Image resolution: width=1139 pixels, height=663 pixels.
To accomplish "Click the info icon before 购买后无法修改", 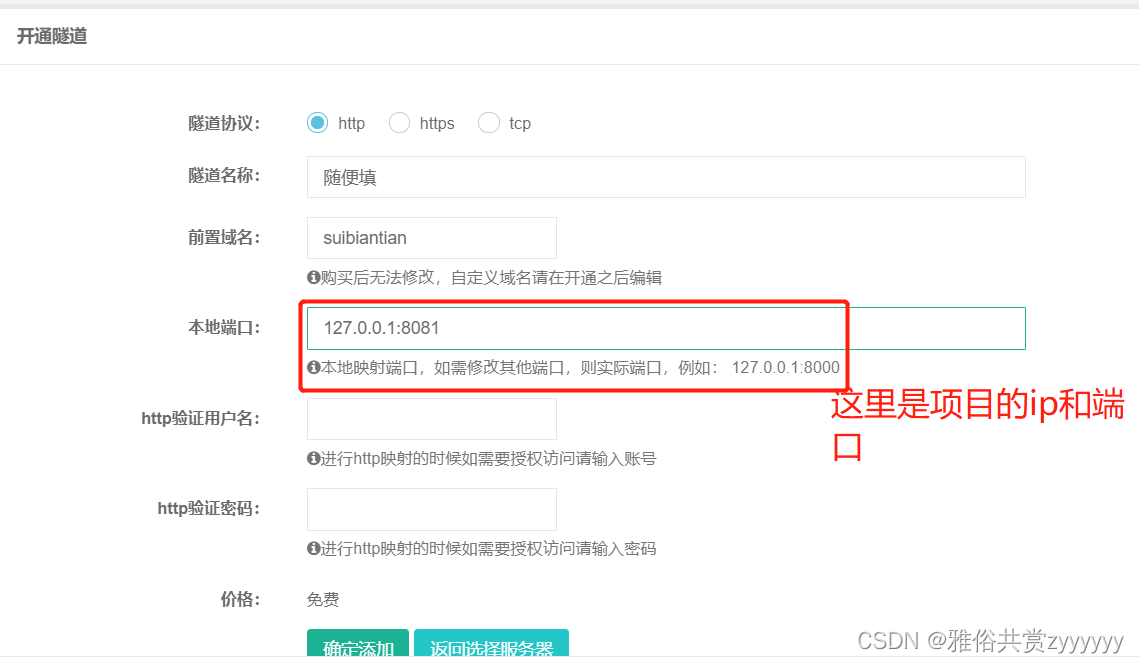I will tap(313, 277).
